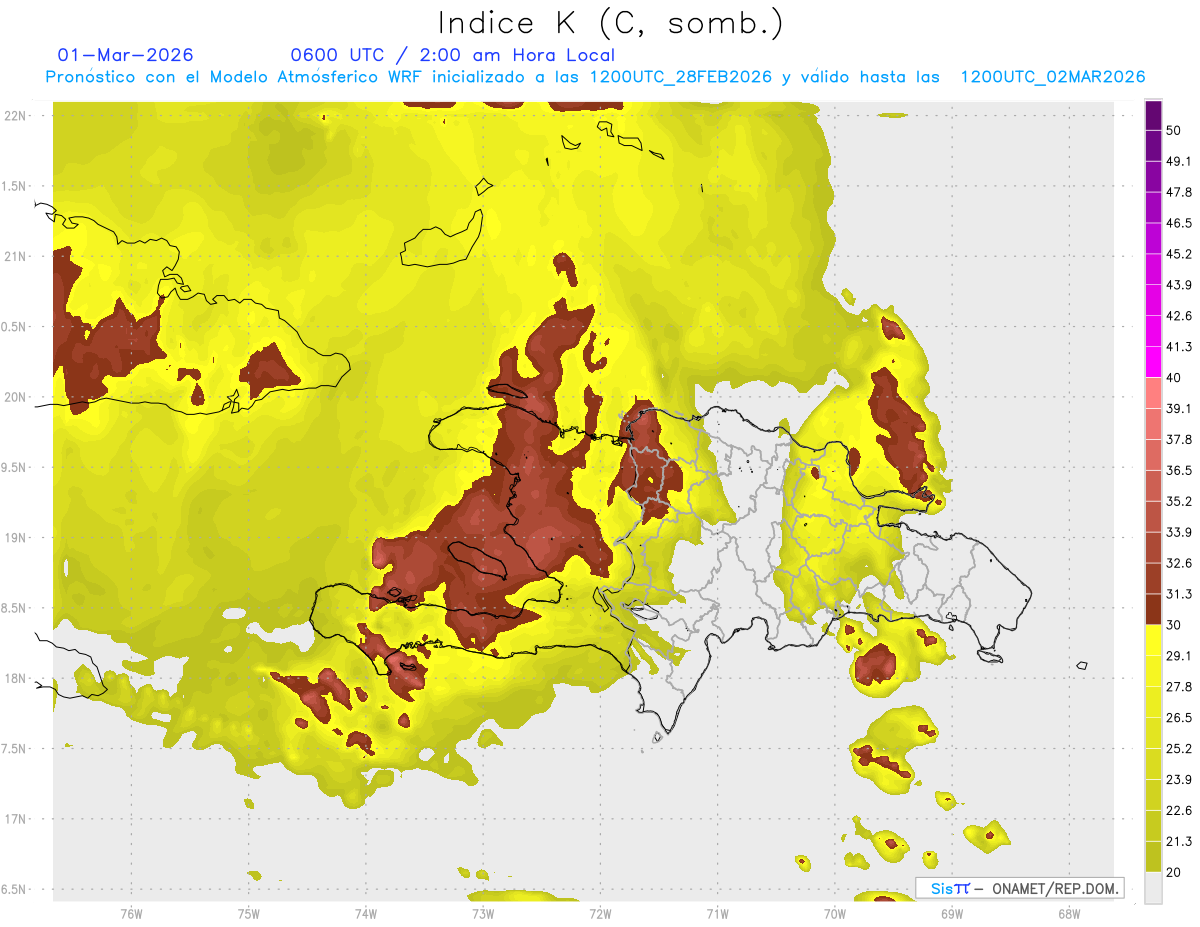Click the latitude axis label "19N"
1200x927 pixels.
pyautogui.click(x=15, y=538)
